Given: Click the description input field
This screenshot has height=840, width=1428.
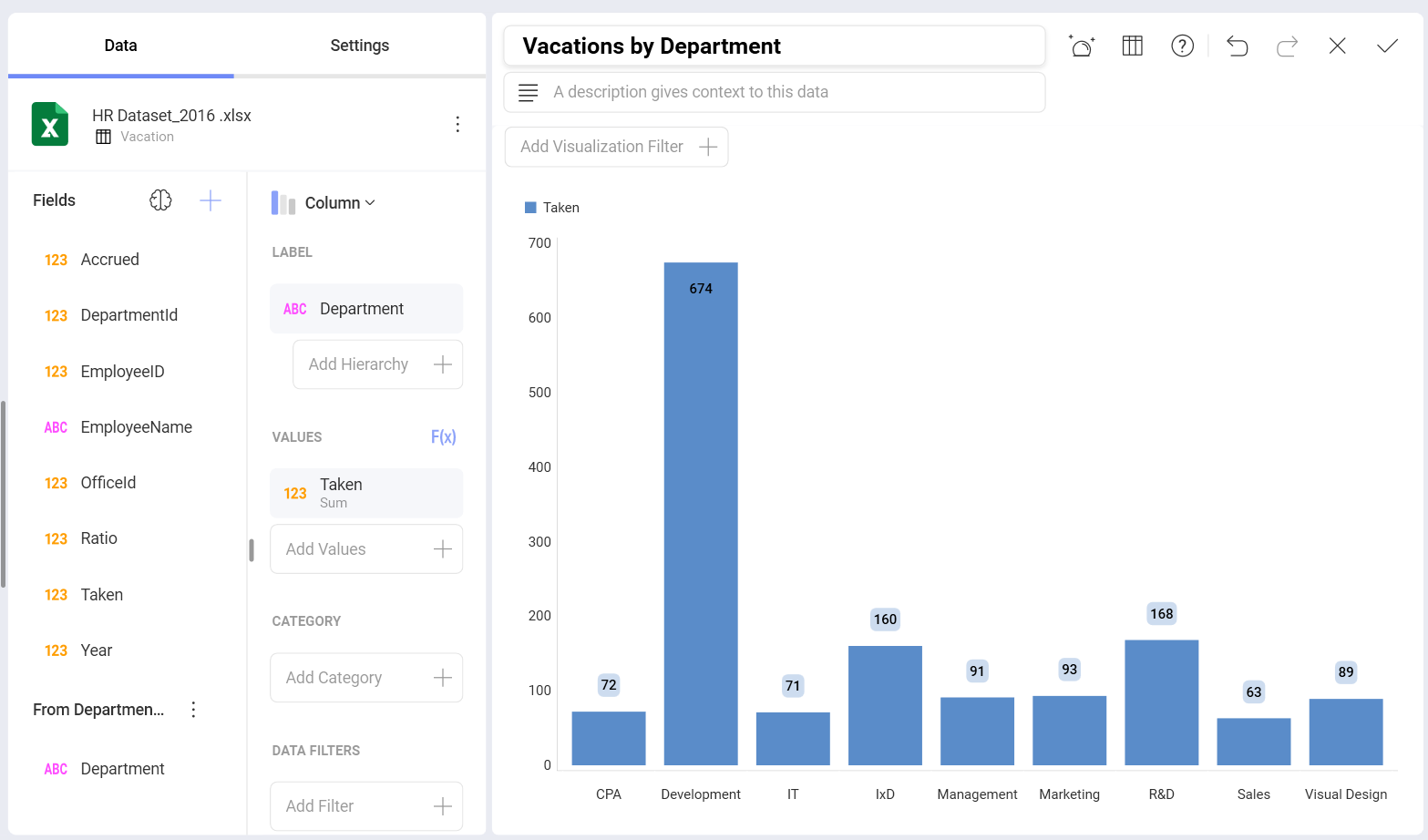Looking at the screenshot, I should tap(775, 92).
